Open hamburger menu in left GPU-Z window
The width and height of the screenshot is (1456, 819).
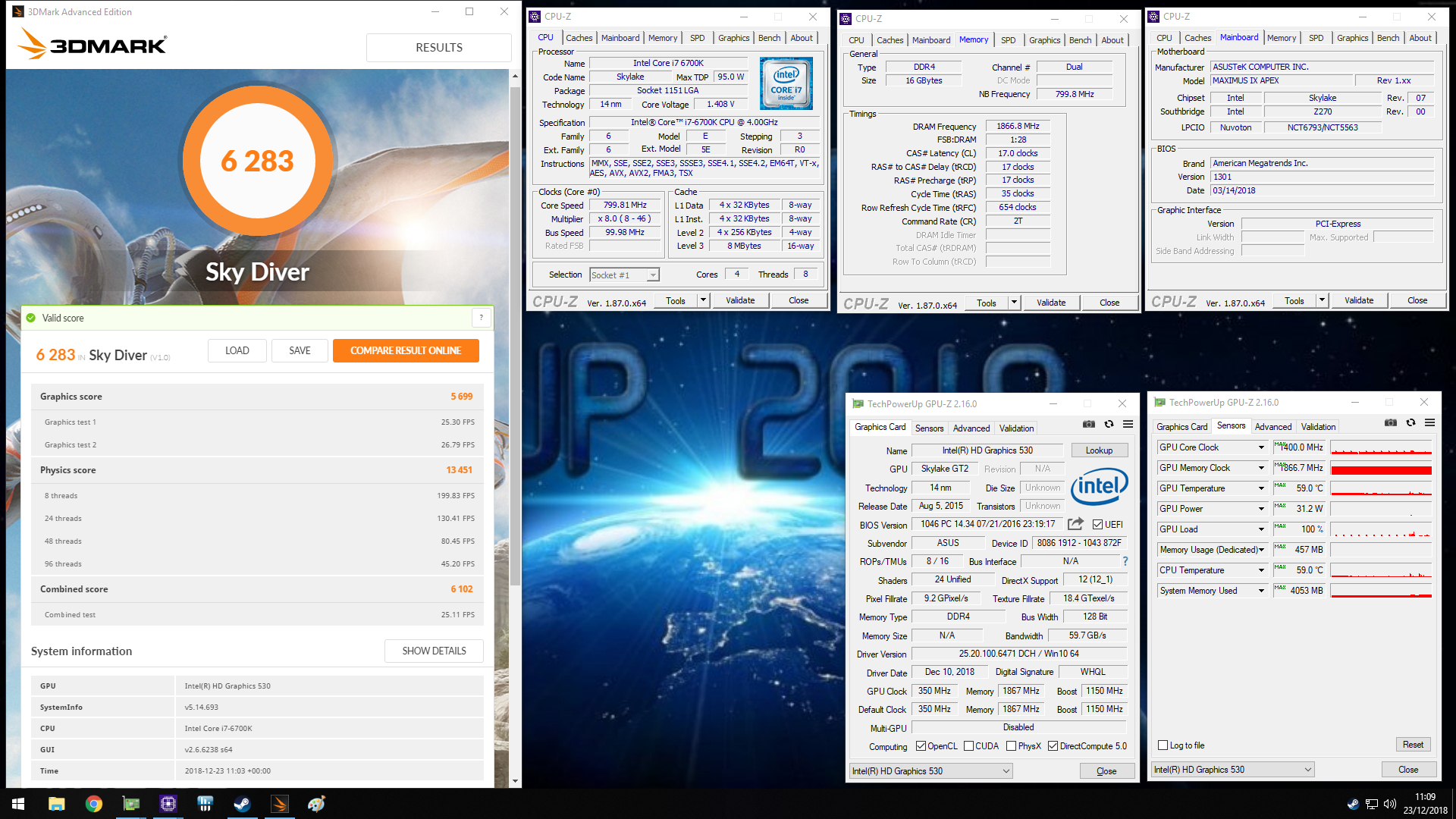click(x=1128, y=424)
